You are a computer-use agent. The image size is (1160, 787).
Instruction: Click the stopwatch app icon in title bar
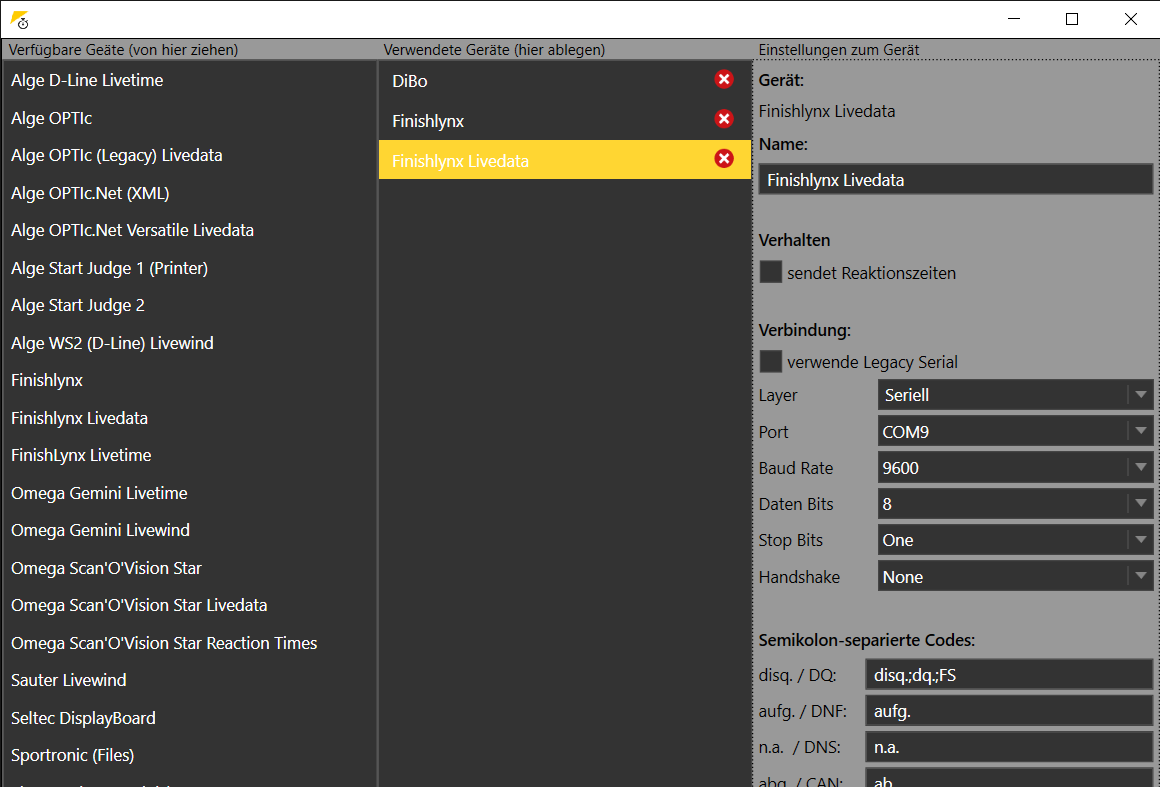[20, 20]
